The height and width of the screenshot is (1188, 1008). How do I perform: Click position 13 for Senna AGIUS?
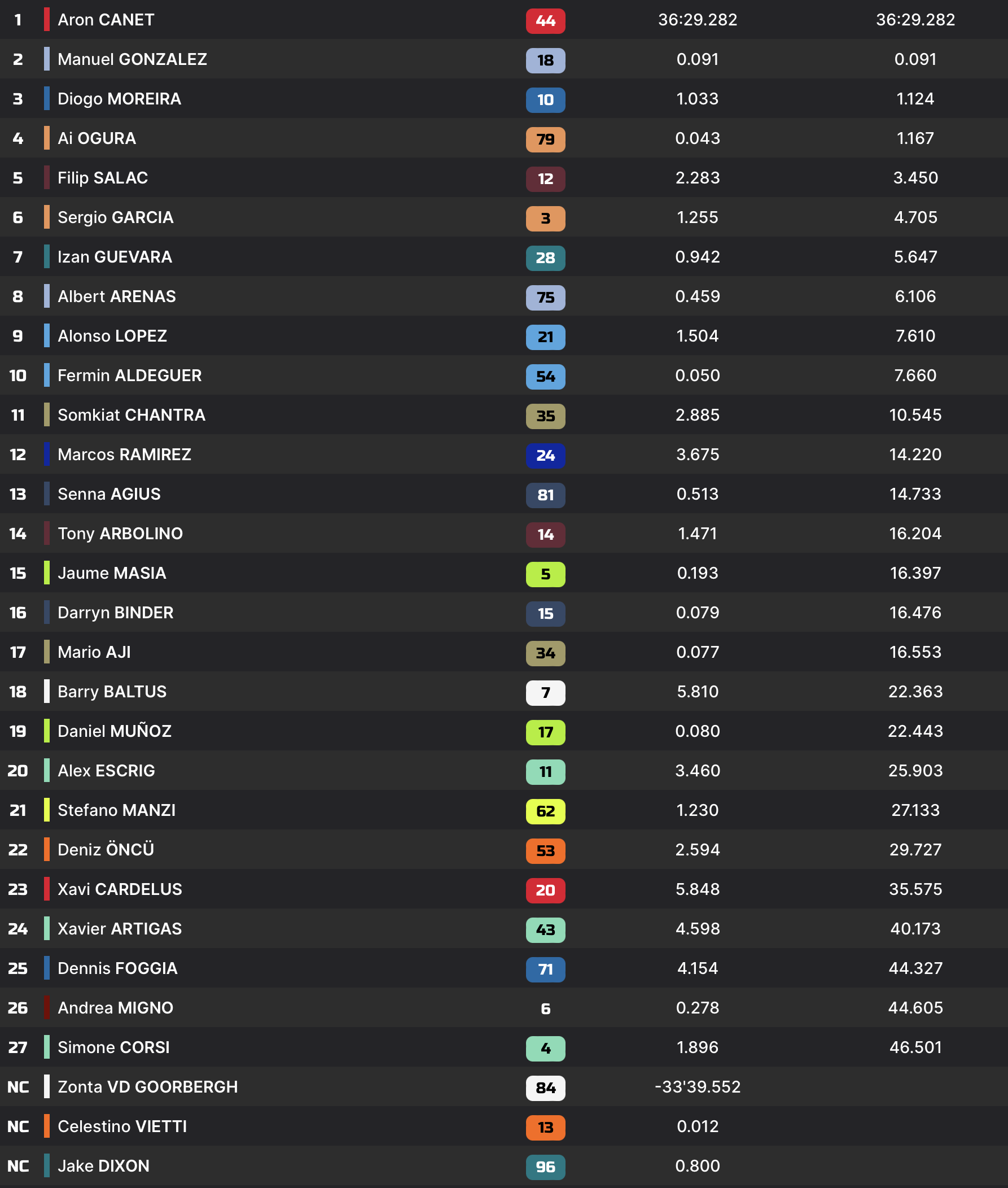(x=17, y=494)
